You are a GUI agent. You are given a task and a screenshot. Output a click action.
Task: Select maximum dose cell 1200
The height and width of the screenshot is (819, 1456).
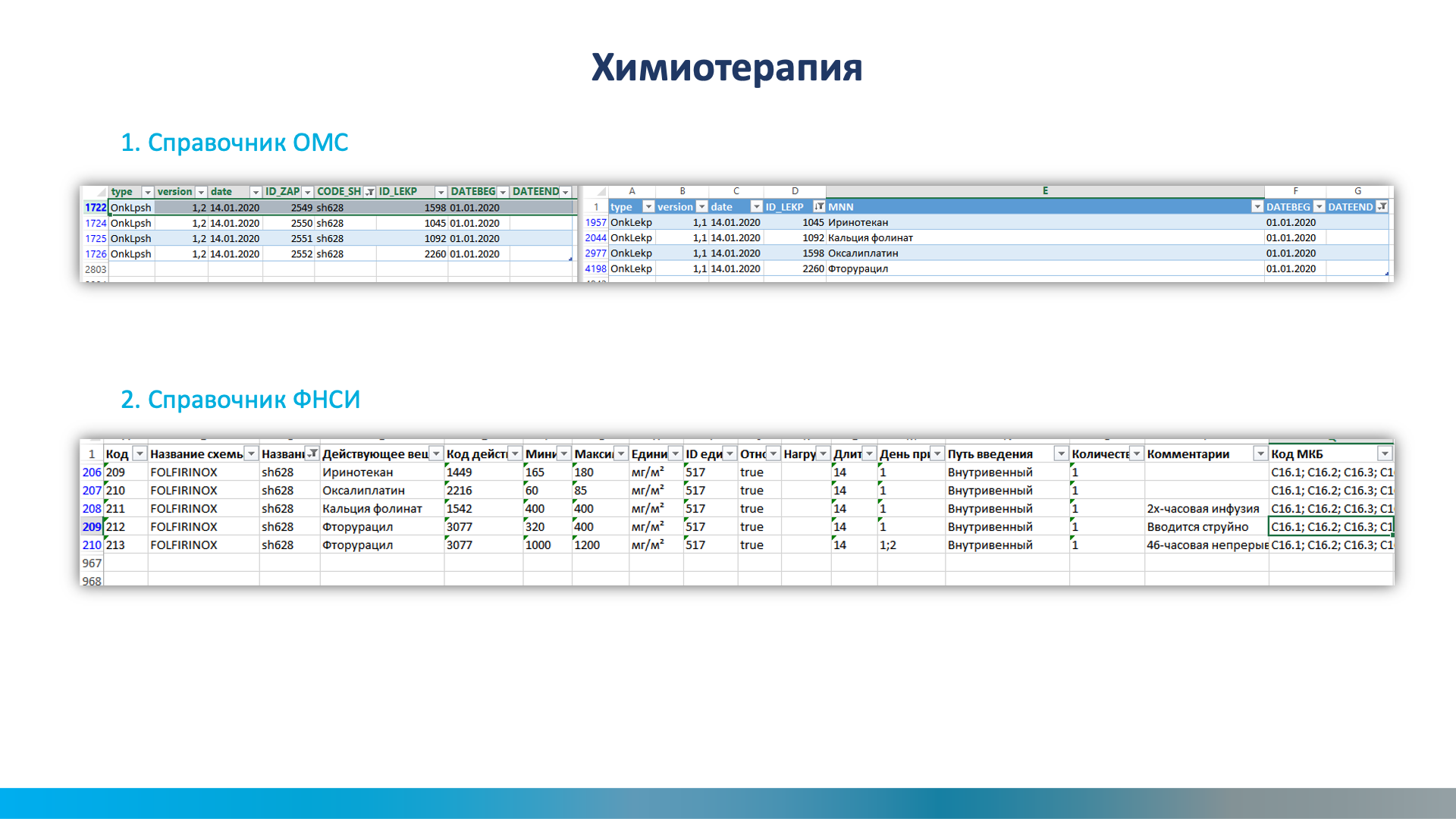pyautogui.click(x=600, y=545)
